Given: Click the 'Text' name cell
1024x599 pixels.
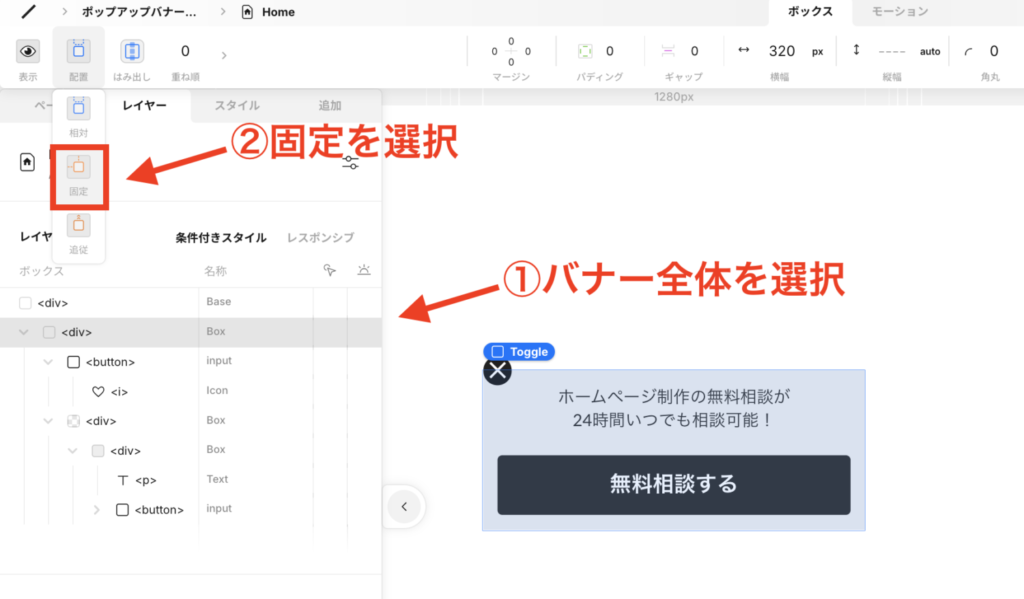Looking at the screenshot, I should [x=217, y=479].
